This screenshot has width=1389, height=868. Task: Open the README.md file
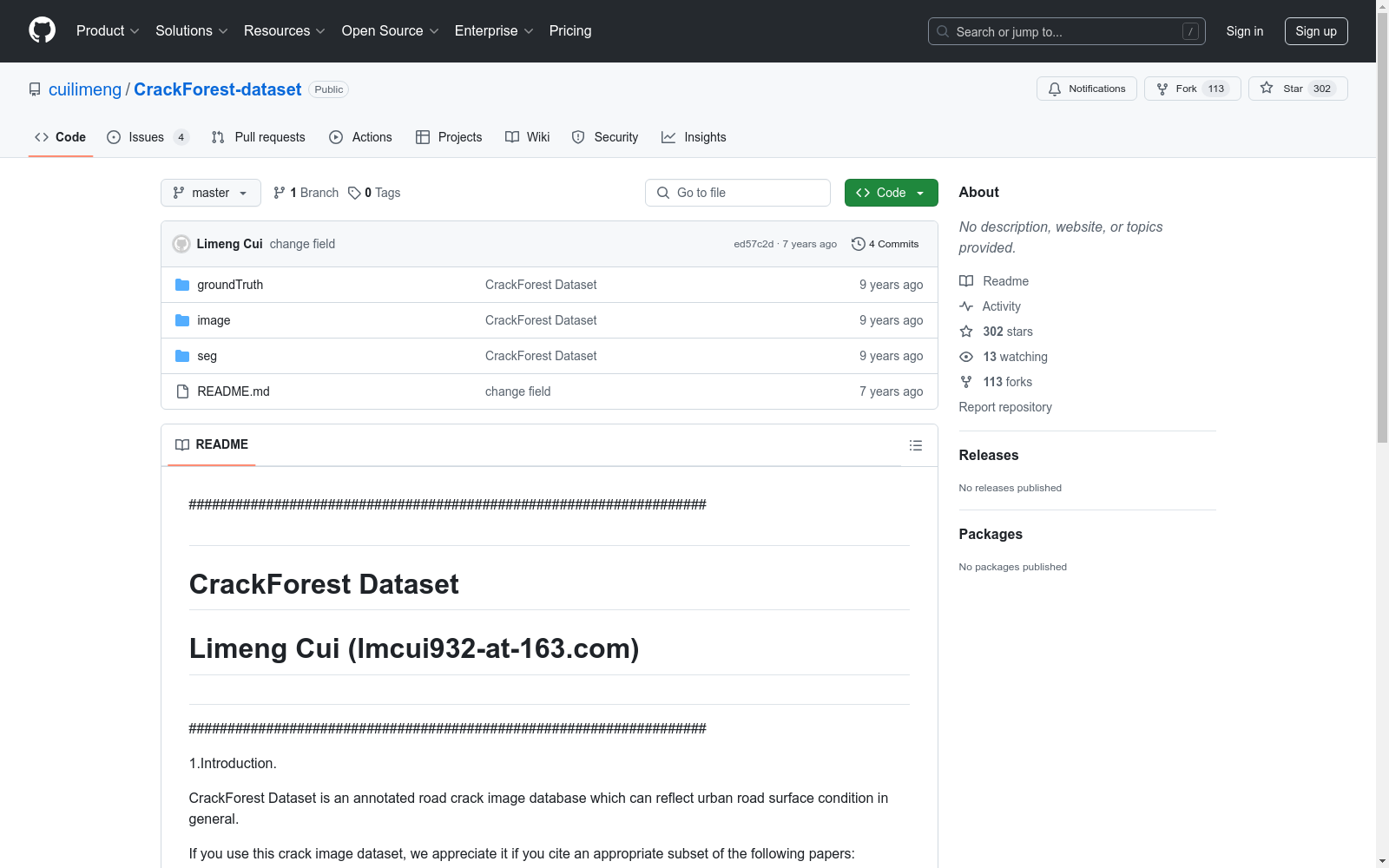234,391
